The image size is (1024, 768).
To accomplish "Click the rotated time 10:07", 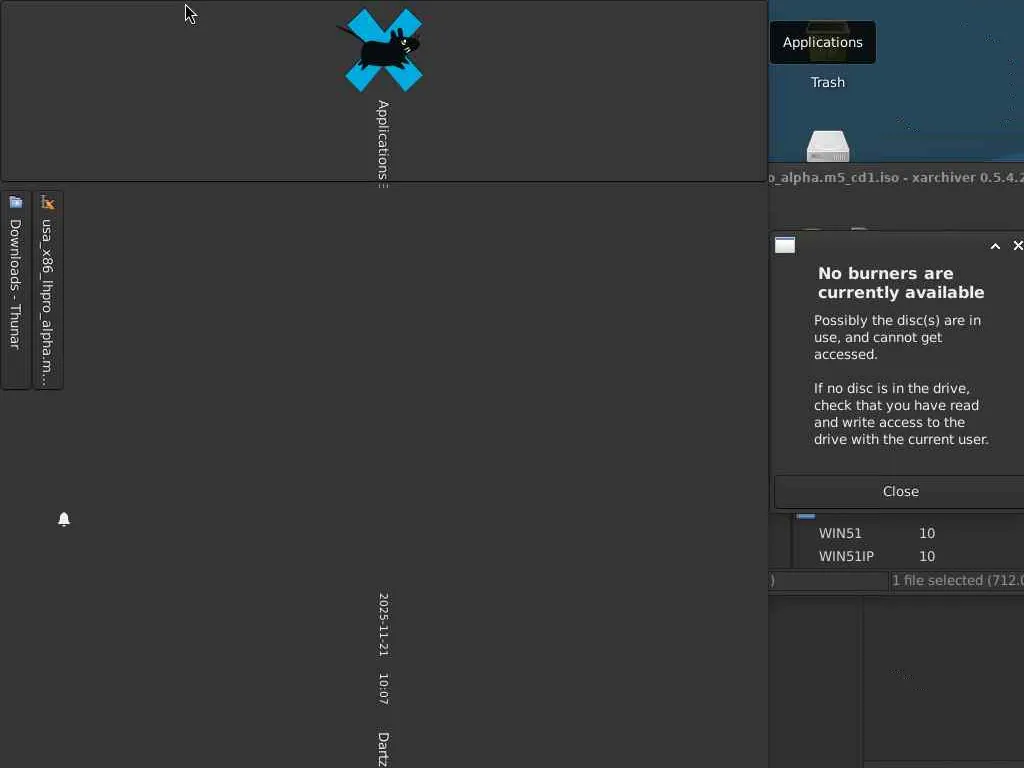I will click(x=383, y=689).
